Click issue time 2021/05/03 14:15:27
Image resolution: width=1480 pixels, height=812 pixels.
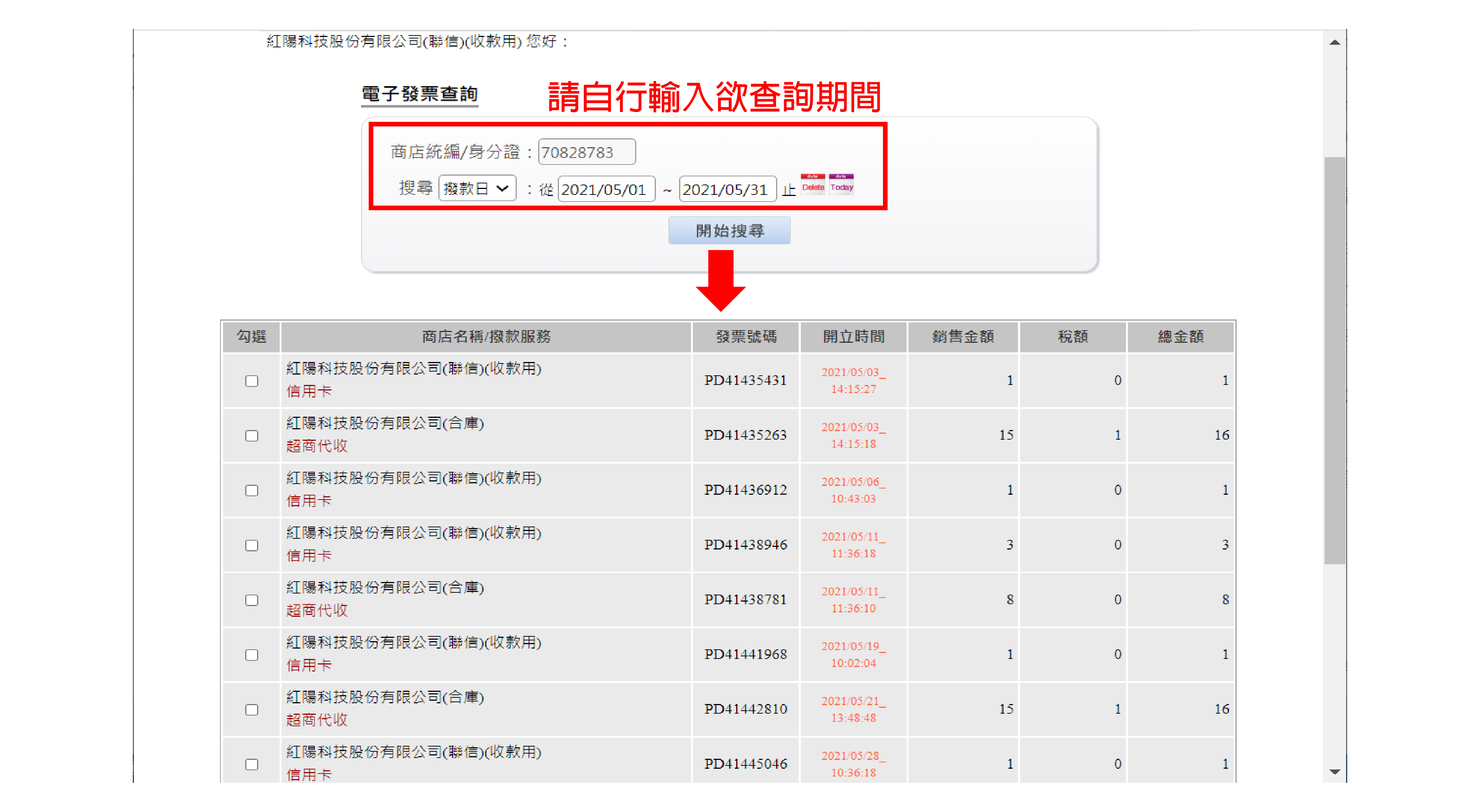(853, 381)
